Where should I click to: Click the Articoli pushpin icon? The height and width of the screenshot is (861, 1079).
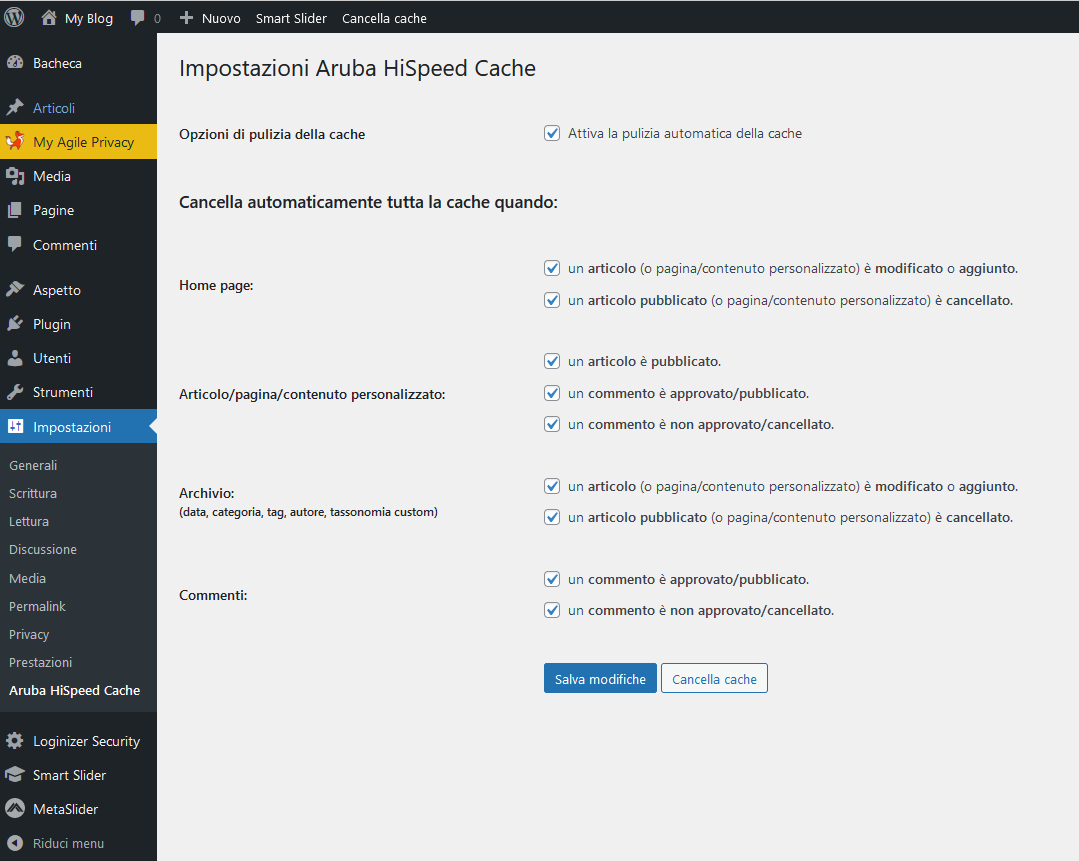15,107
